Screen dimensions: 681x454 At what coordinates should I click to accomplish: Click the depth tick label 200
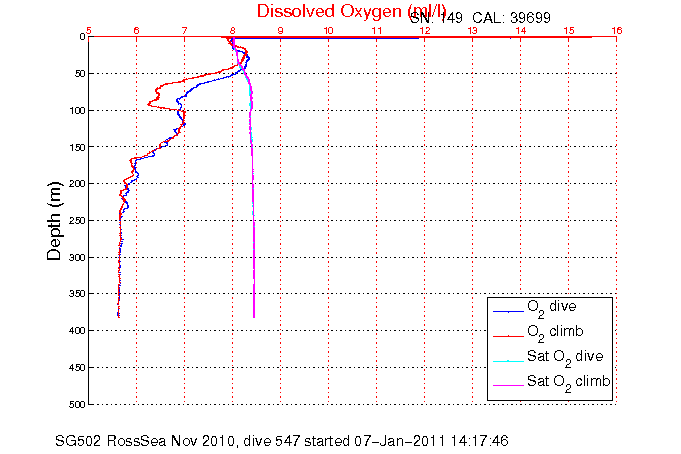78,184
